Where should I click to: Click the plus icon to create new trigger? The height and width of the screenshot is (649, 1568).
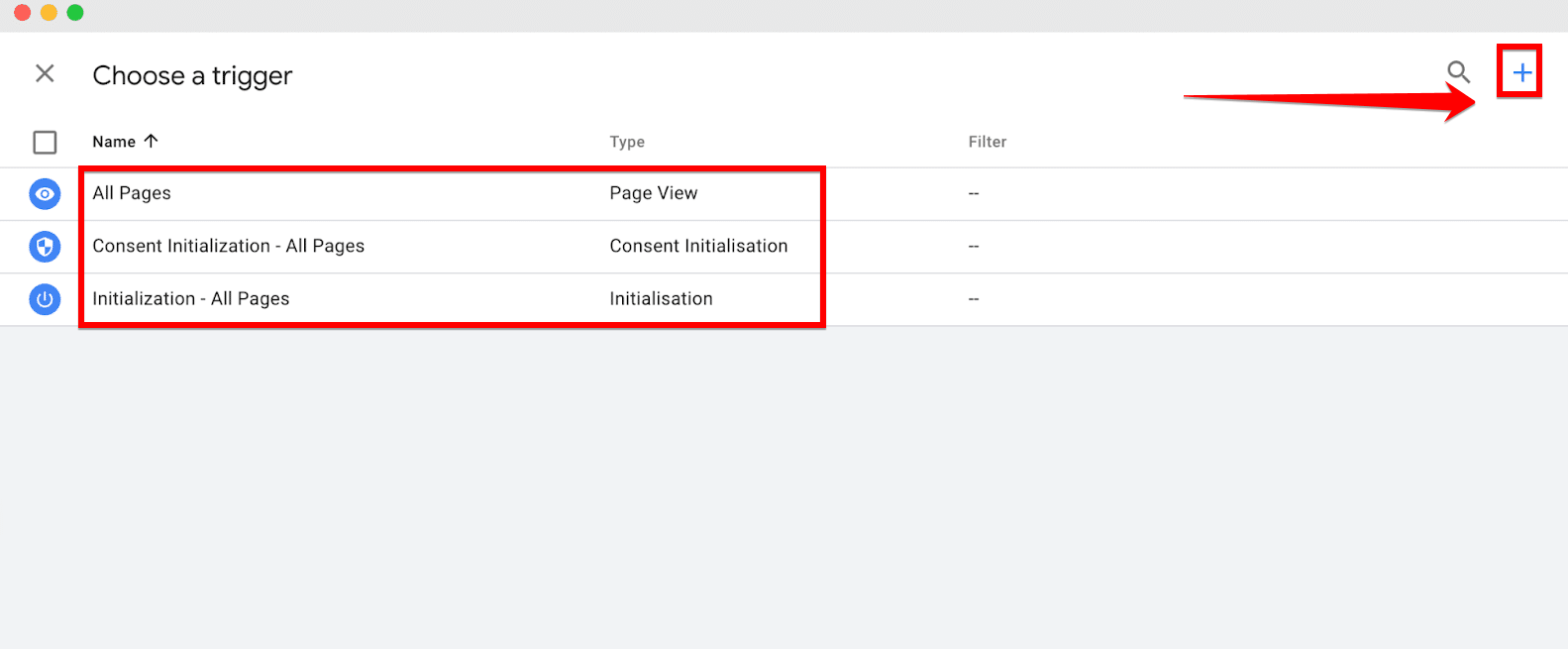1521,71
